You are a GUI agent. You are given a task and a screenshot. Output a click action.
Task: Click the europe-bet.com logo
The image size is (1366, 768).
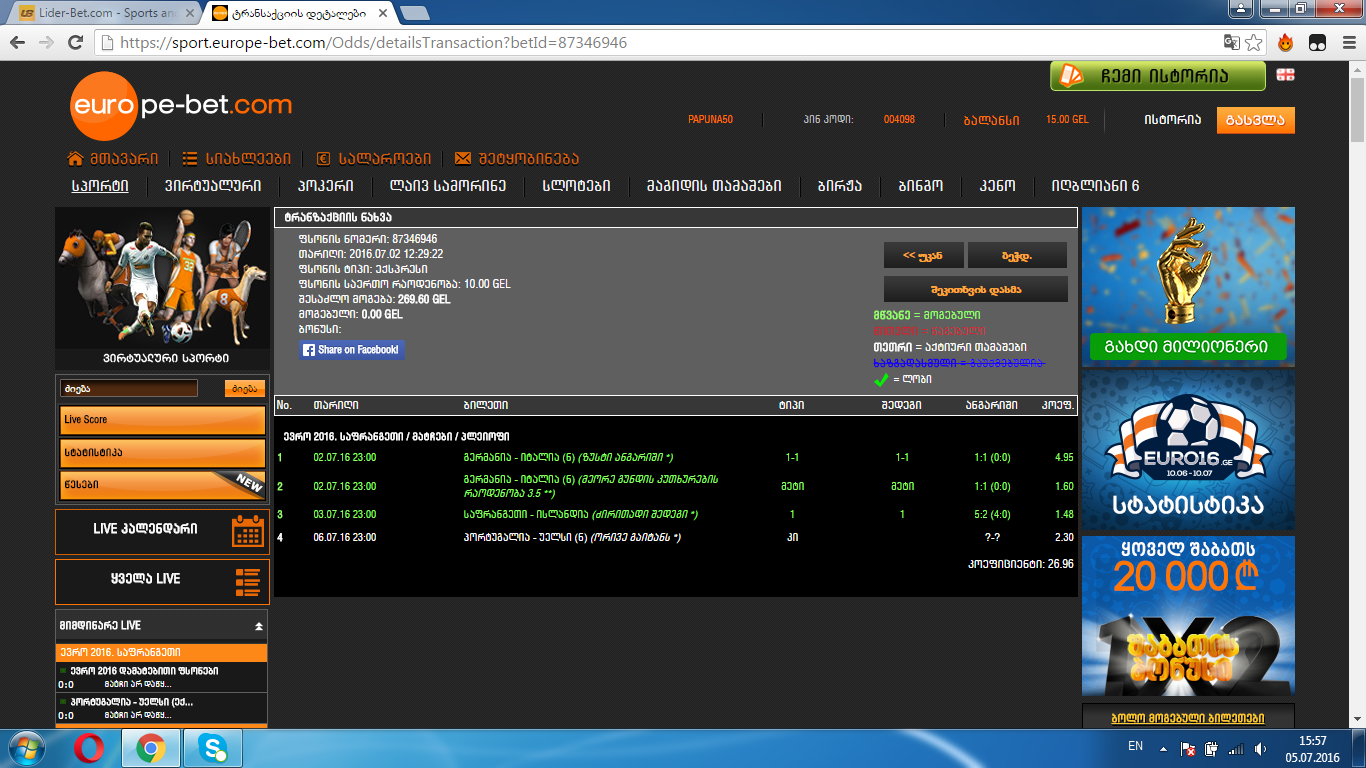click(181, 104)
